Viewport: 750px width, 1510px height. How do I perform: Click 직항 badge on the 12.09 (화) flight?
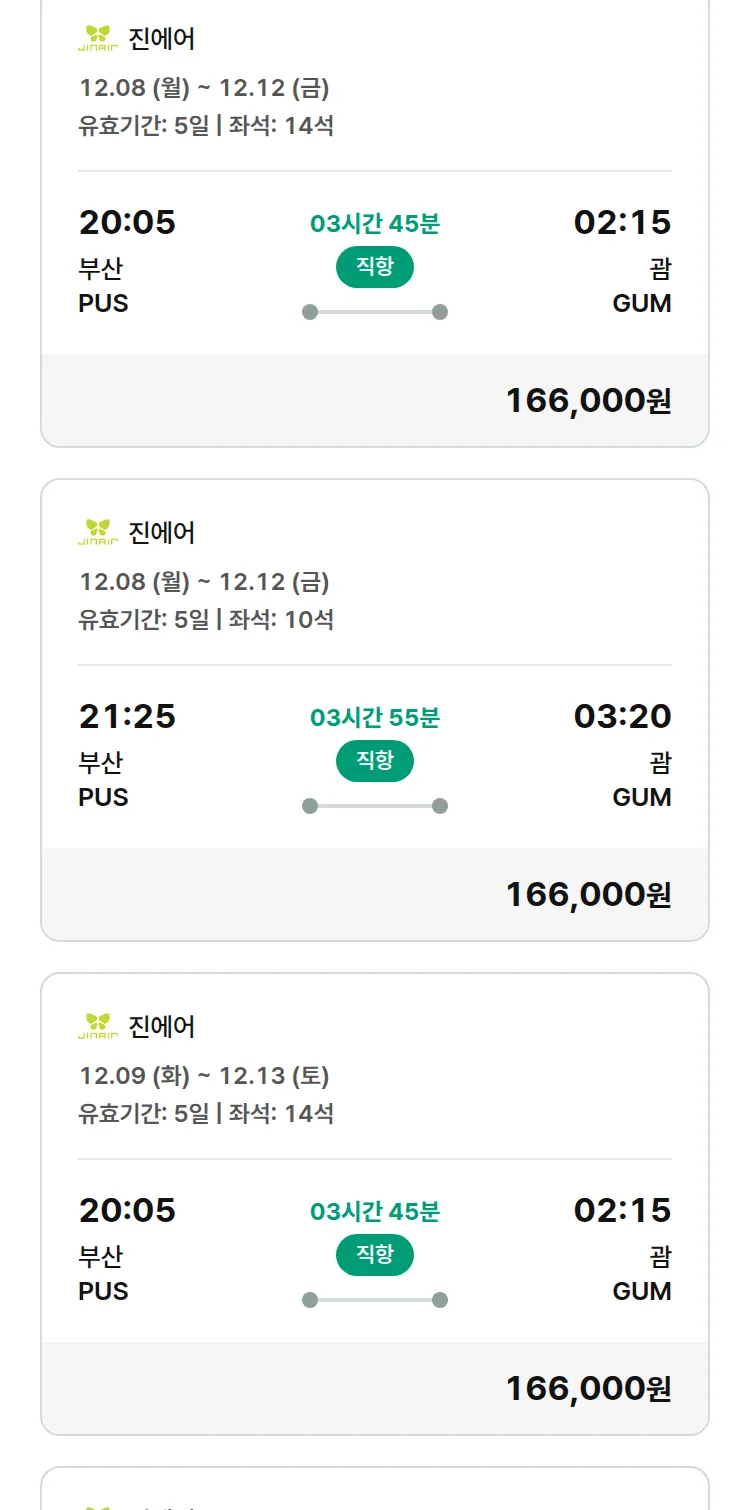(x=374, y=1255)
